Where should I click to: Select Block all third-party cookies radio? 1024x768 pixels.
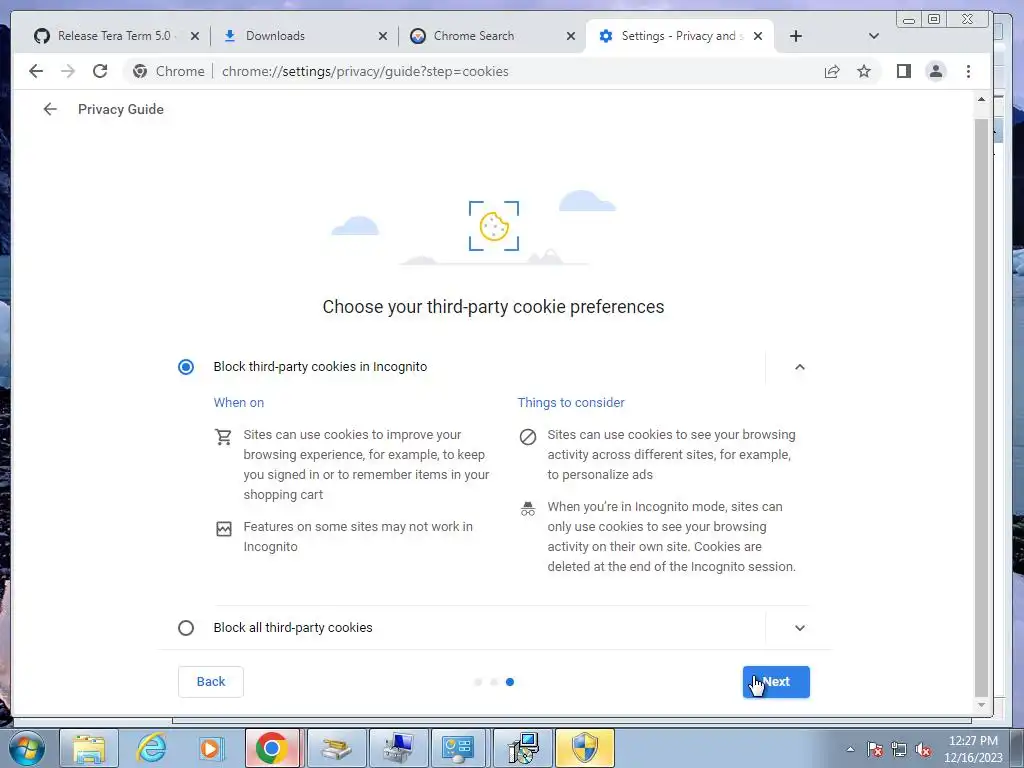(186, 628)
